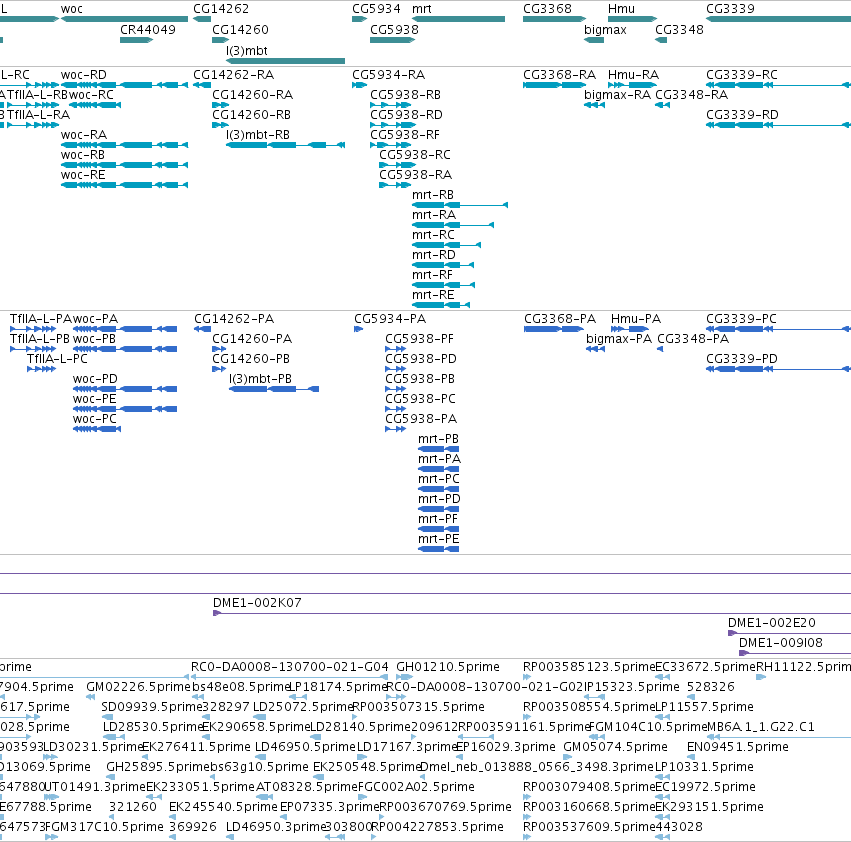Select protein woc-PD

[95, 379]
